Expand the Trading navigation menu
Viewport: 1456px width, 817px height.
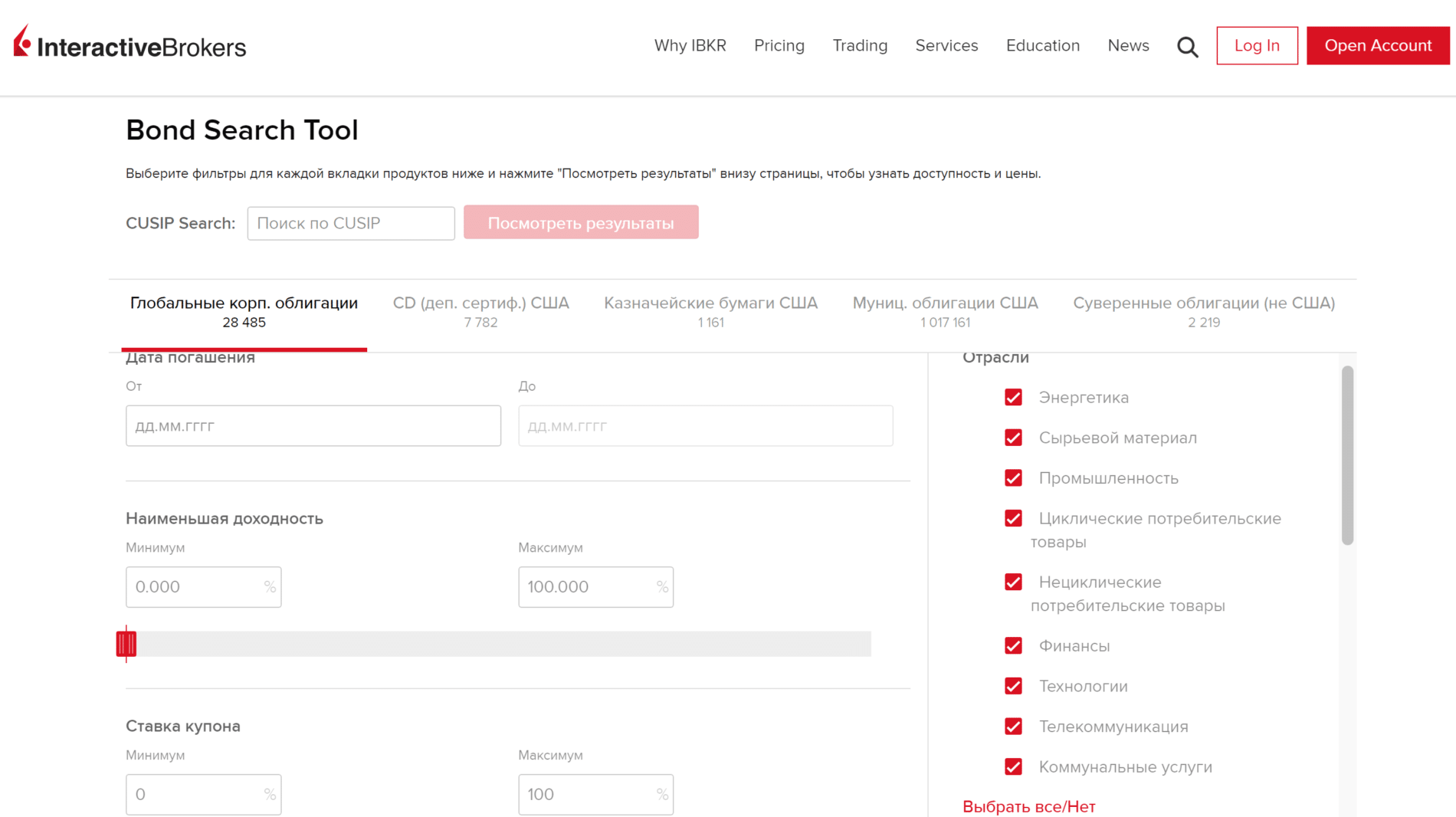tap(860, 46)
